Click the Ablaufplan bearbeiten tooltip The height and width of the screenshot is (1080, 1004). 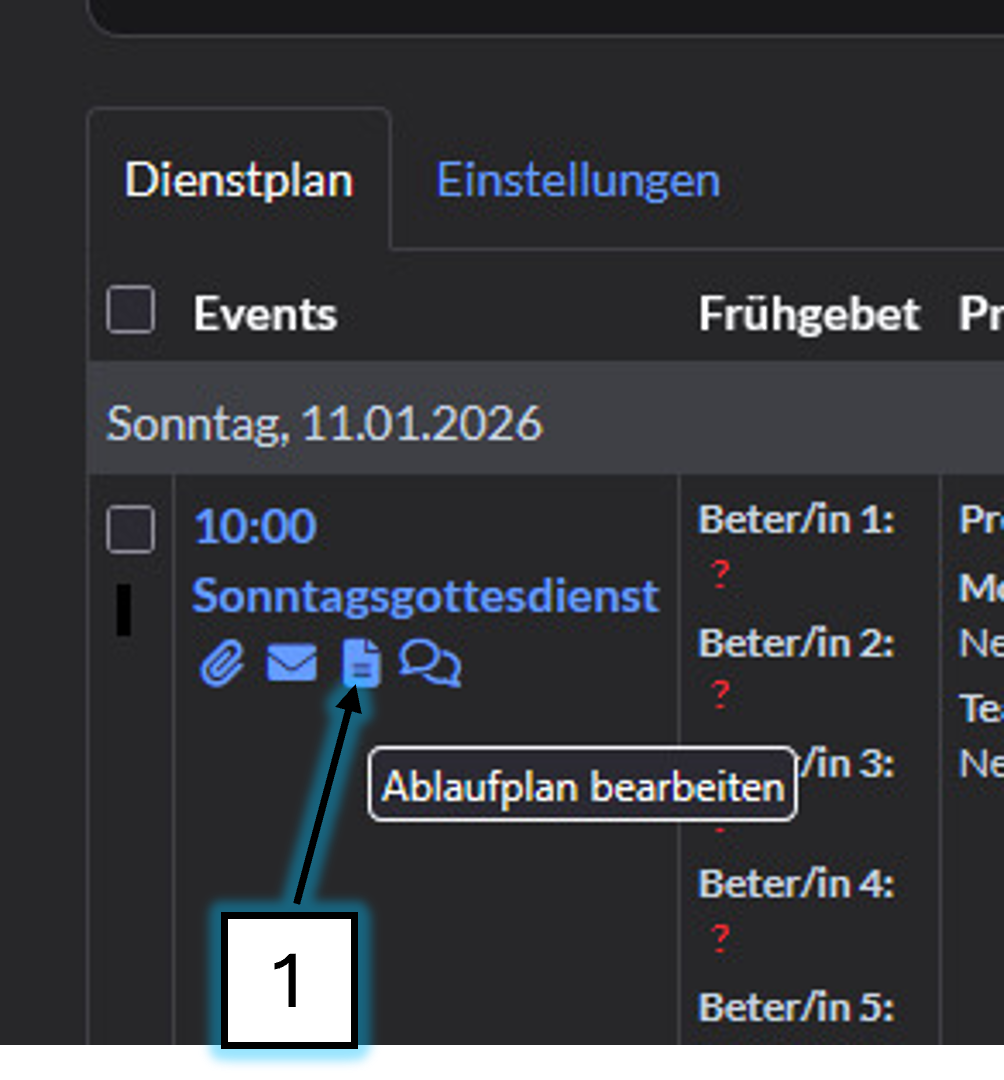coord(582,787)
